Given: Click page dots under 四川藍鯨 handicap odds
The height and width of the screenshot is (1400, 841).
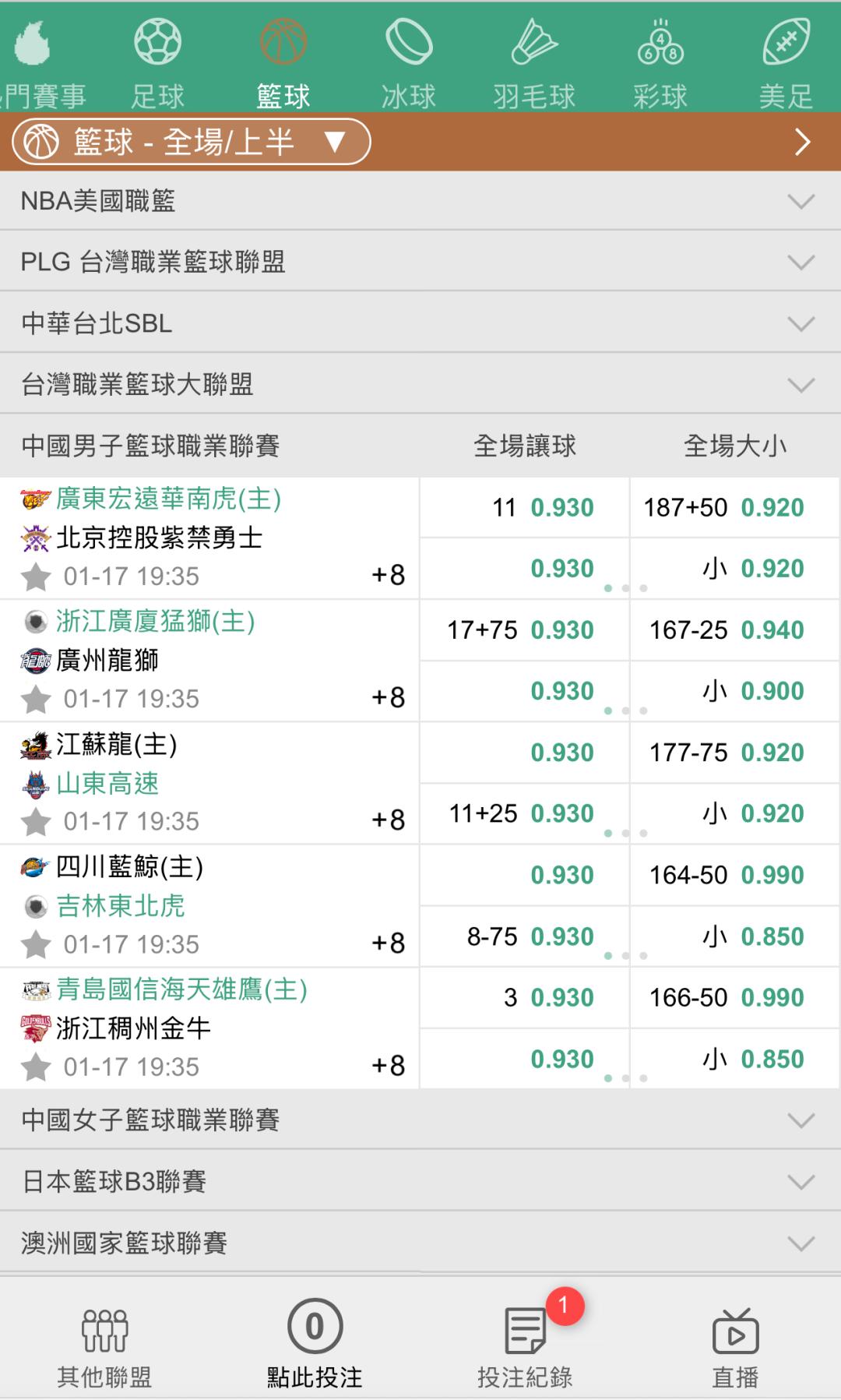Looking at the screenshot, I should [x=626, y=956].
